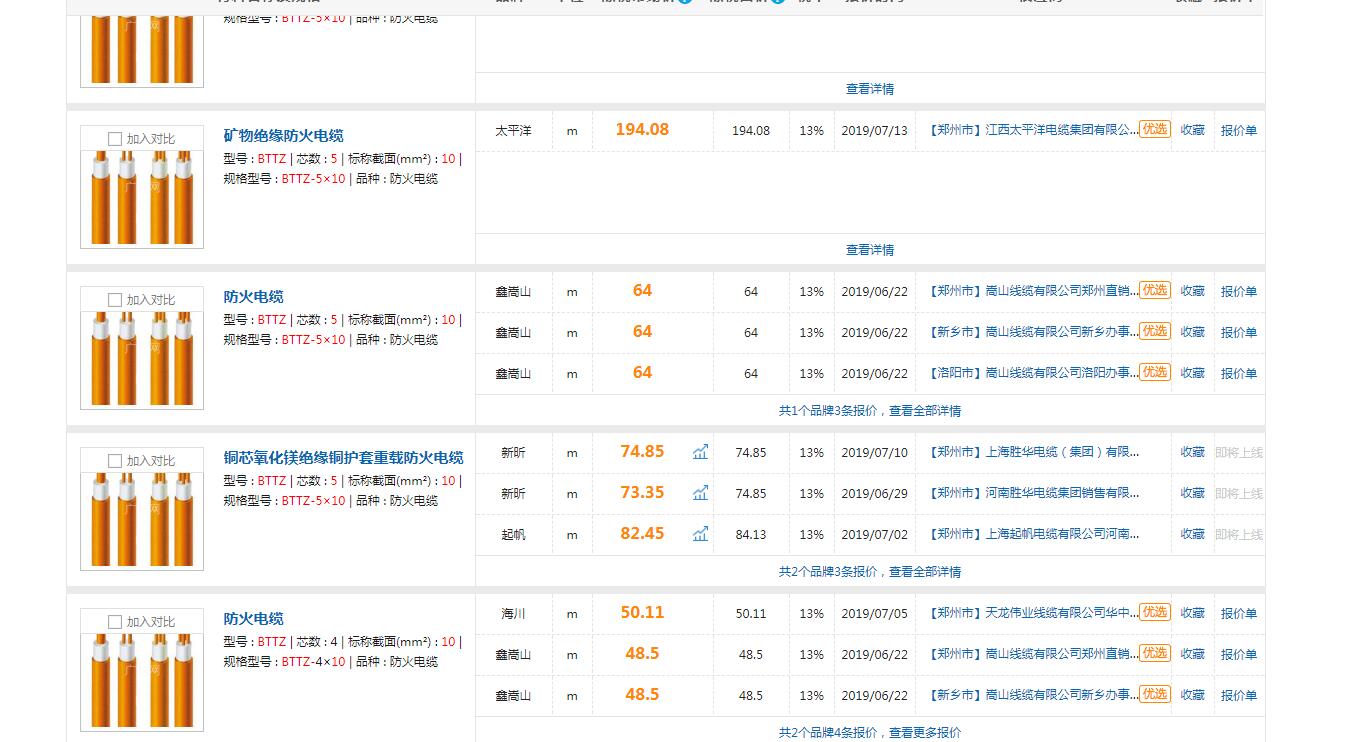The width and height of the screenshot is (1369, 742).
Task: Click 优选 badge on 天龙伟业线缆 row
Action: (1155, 612)
